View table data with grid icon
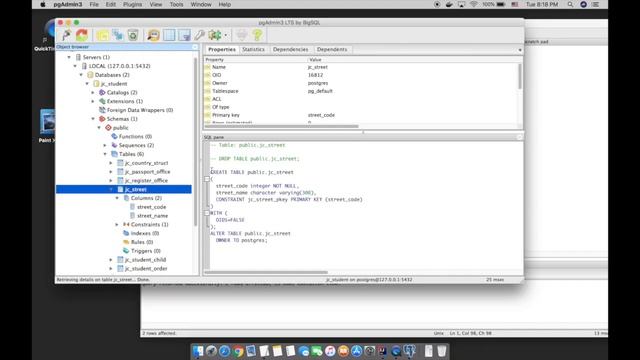Image resolution: width=640 pixels, height=360 pixels. (x=169, y=36)
